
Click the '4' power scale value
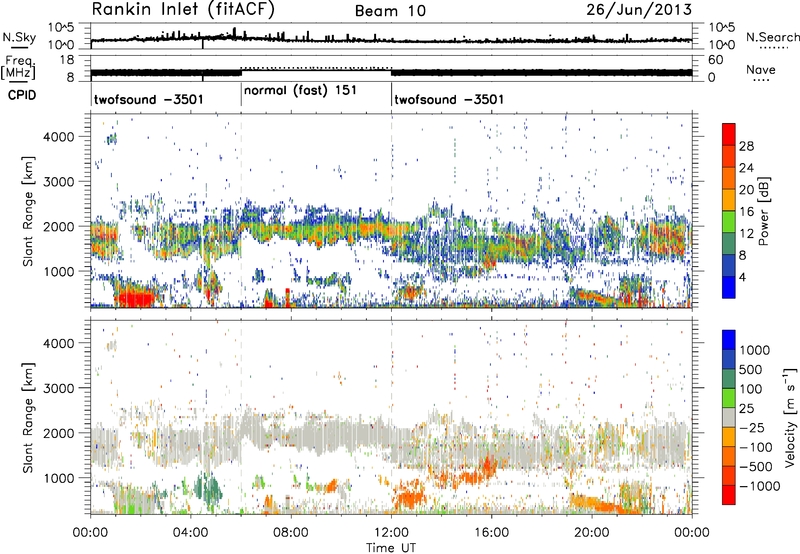click(742, 277)
